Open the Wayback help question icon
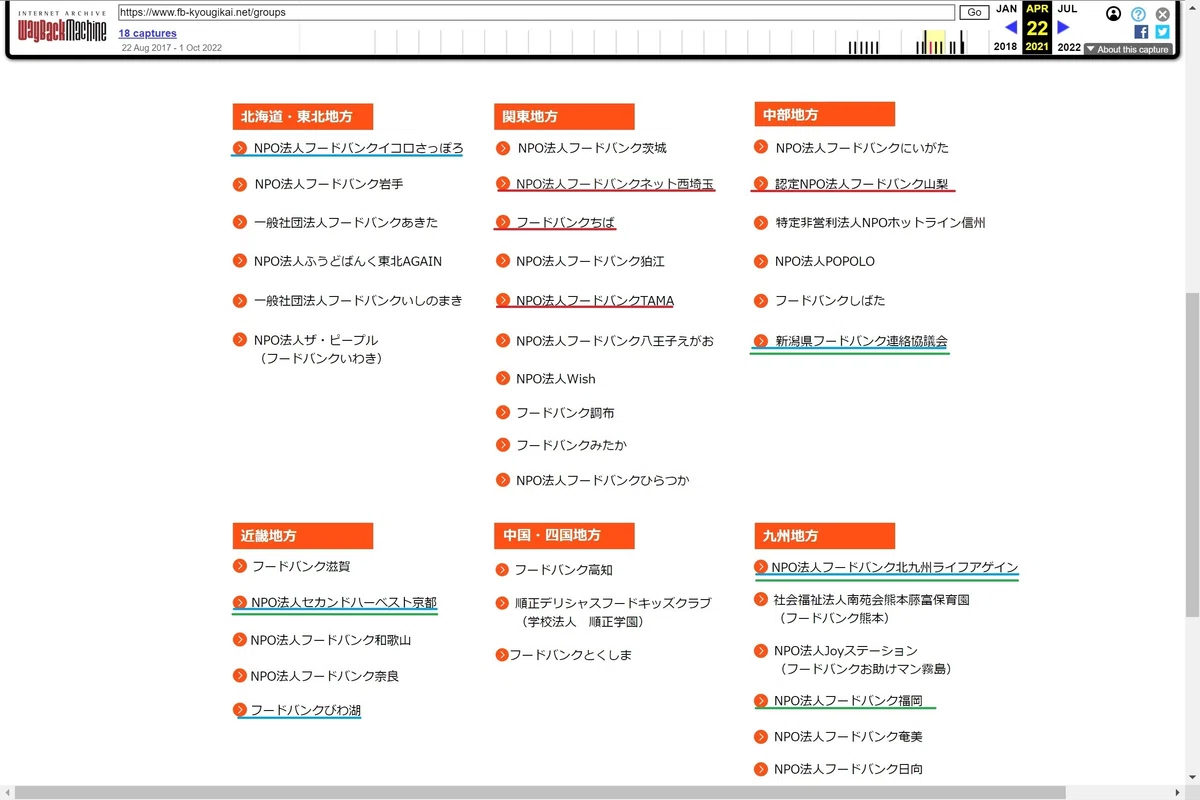The height and width of the screenshot is (800, 1200). 1138,14
